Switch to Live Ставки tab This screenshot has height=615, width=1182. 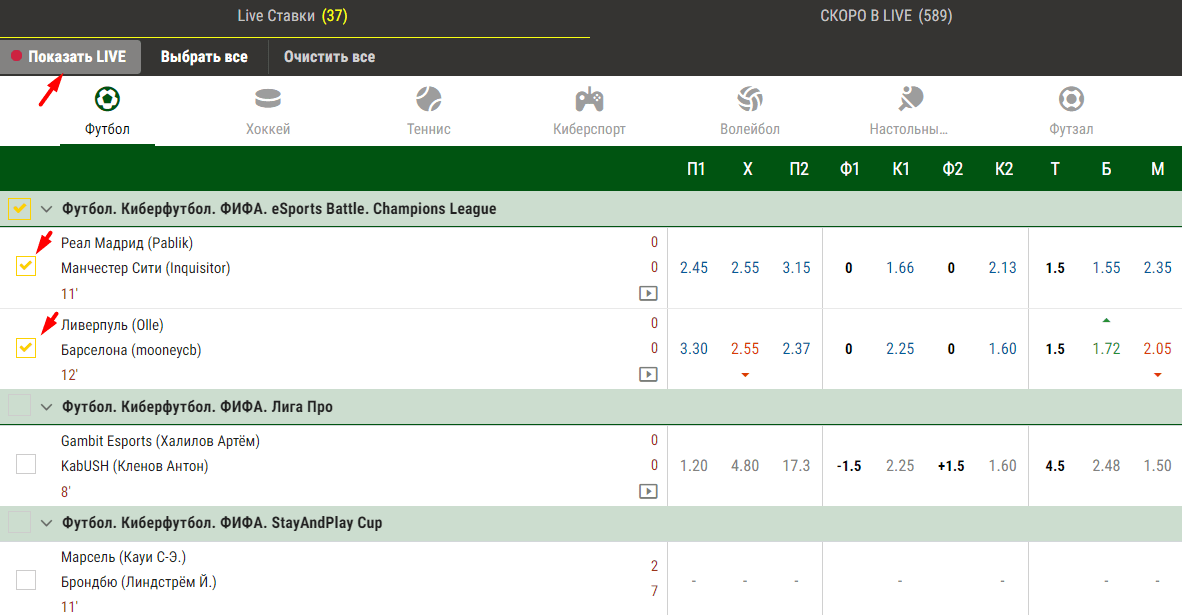[292, 16]
